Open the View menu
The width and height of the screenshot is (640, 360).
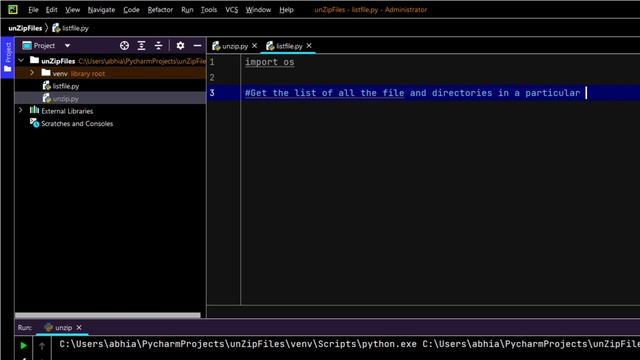(x=72, y=10)
